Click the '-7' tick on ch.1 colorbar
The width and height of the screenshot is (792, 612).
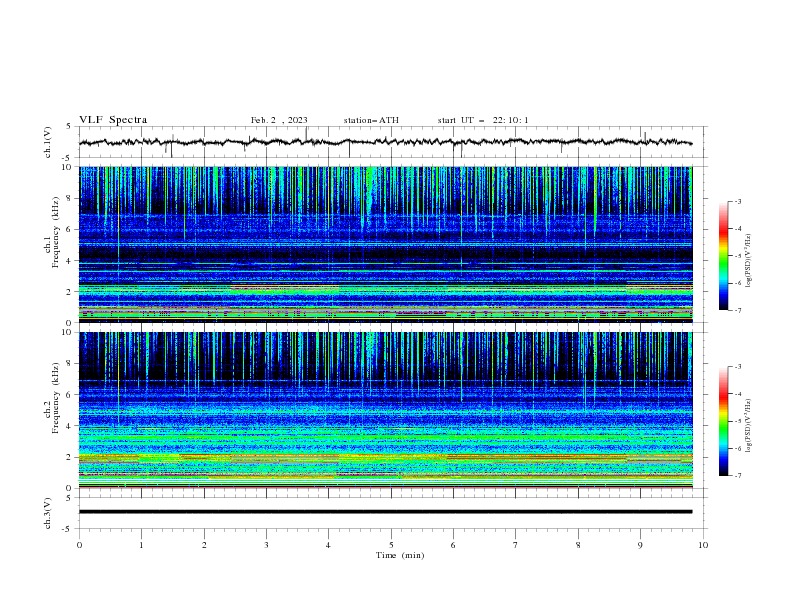click(x=737, y=310)
